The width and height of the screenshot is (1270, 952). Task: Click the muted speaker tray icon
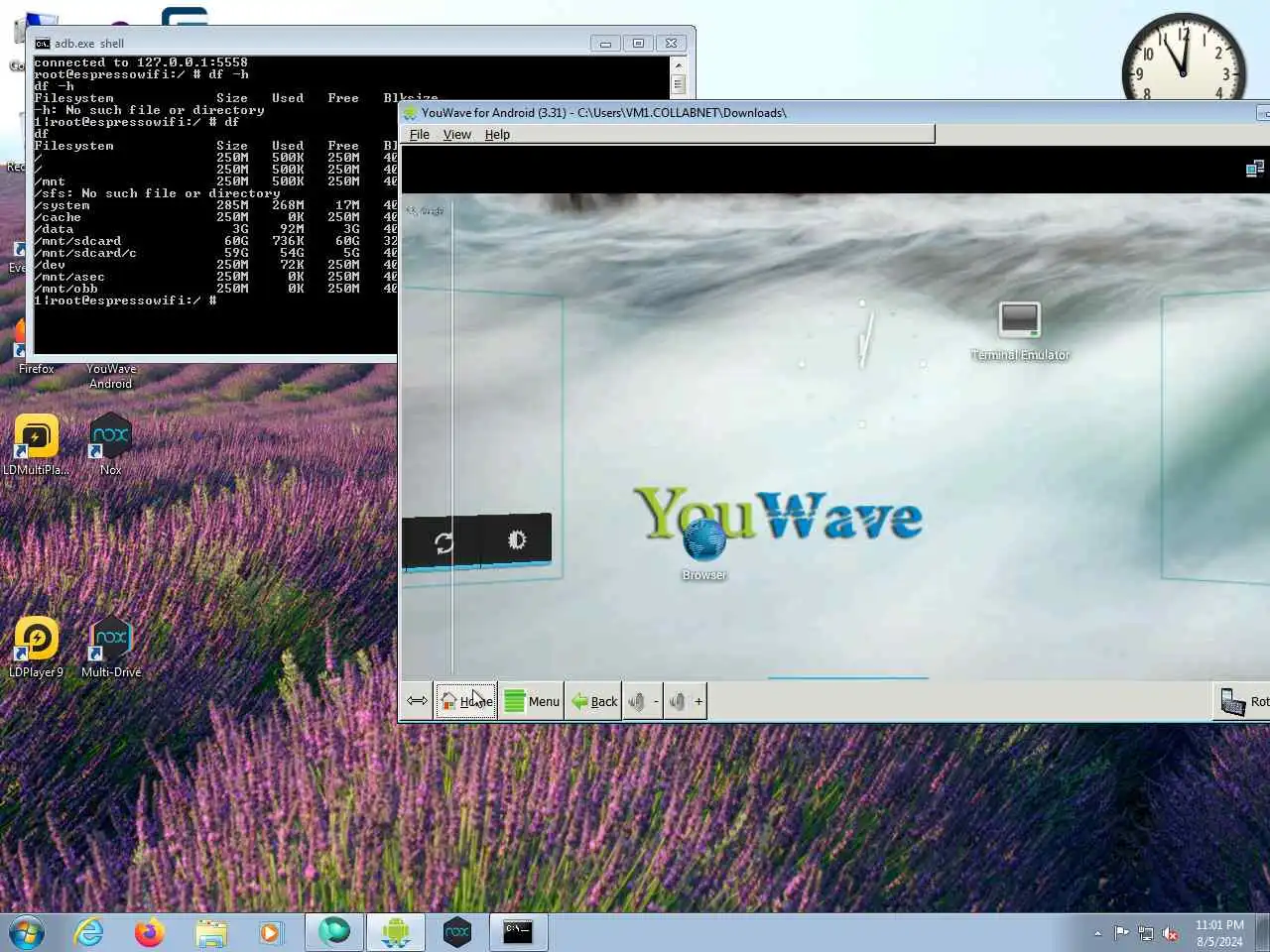coord(1171,933)
